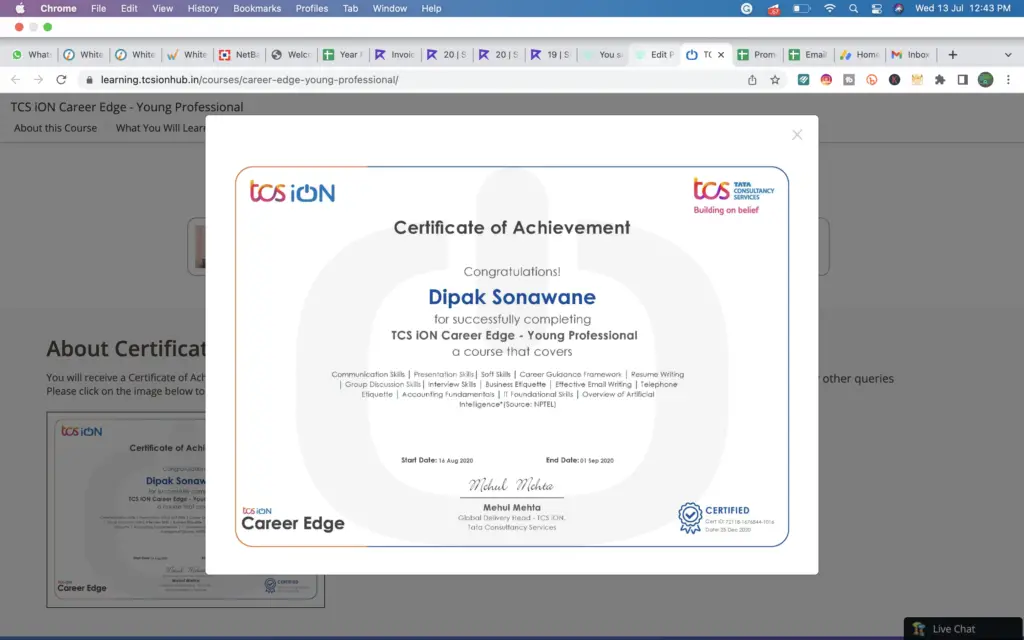Open the teal checkmark extension

[803, 80]
